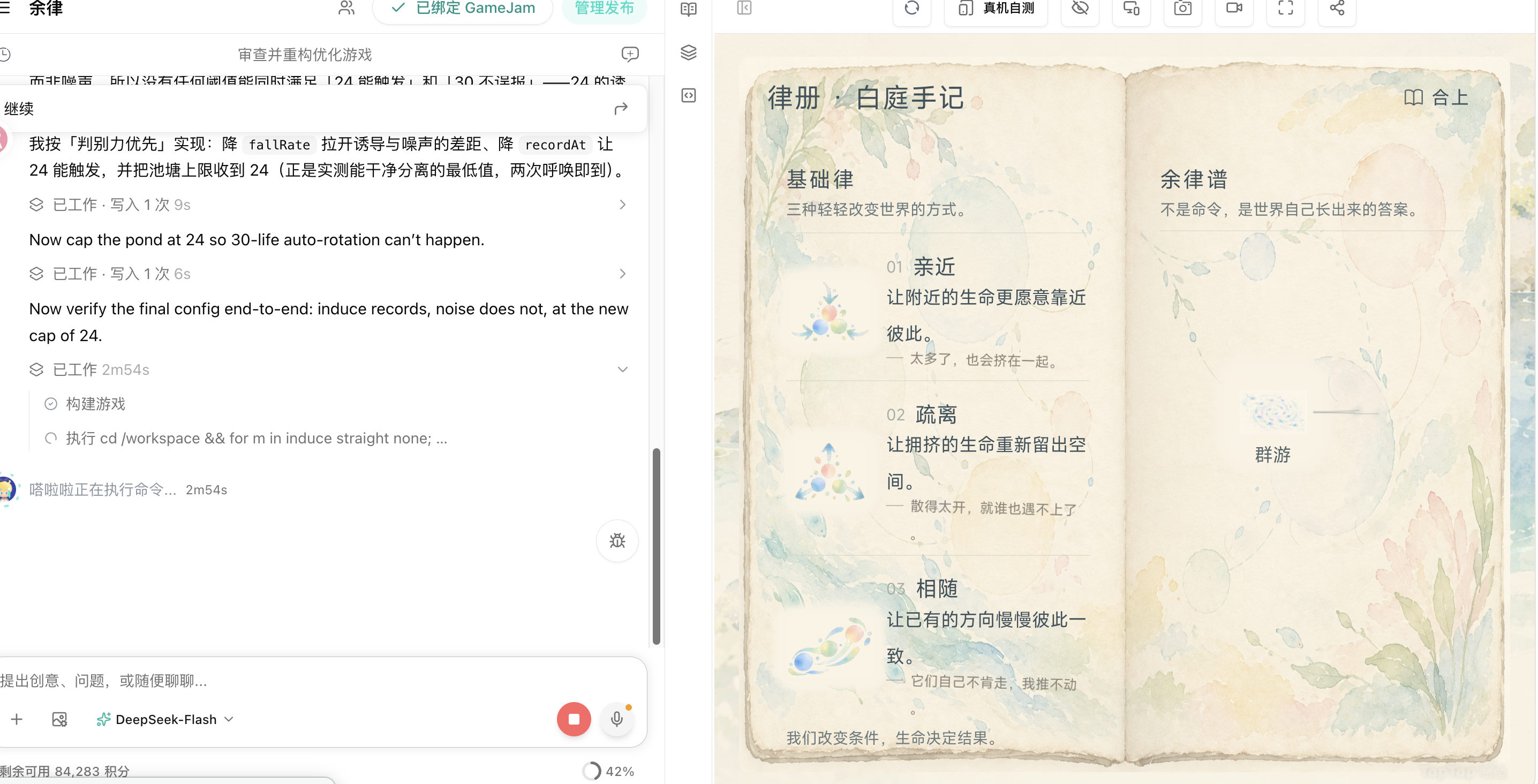
Task: Take a screenshot with the camera icon
Action: pyautogui.click(x=1182, y=9)
